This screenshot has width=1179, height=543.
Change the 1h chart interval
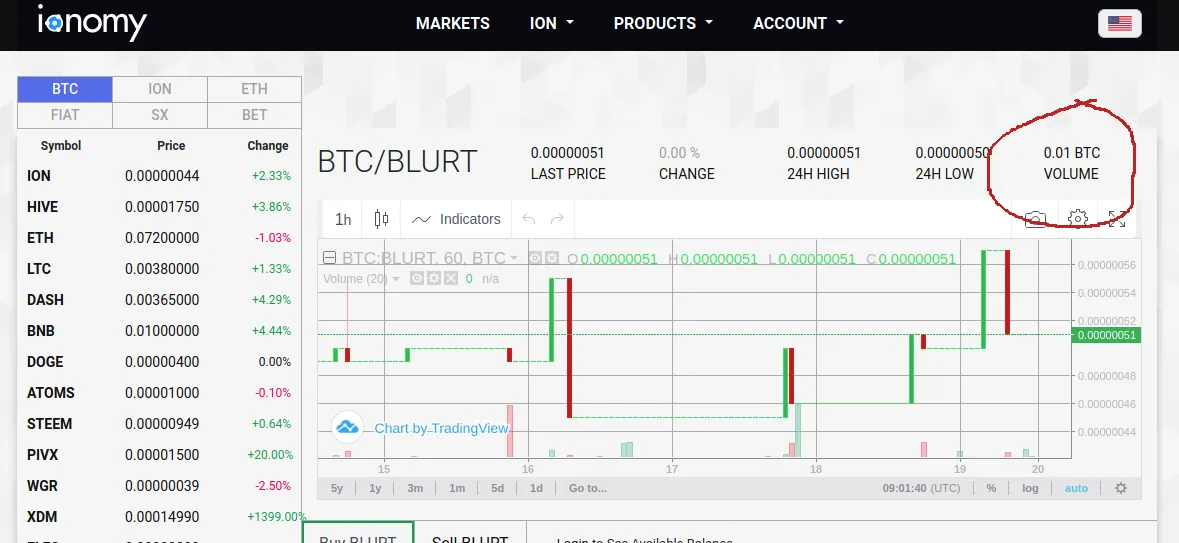tap(343, 220)
